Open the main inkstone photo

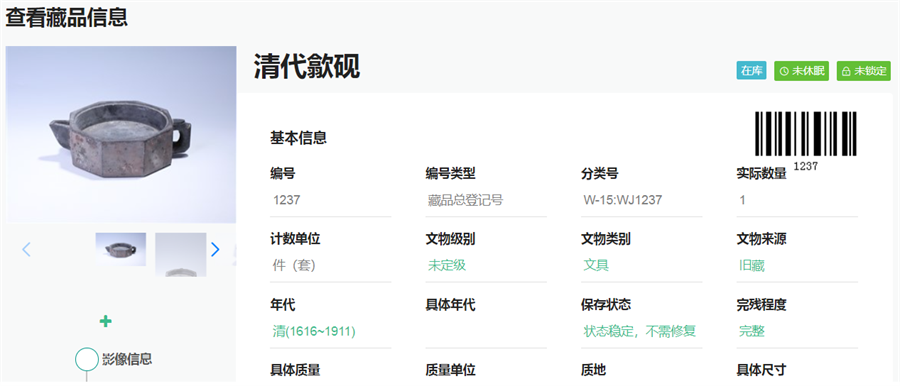(121, 134)
